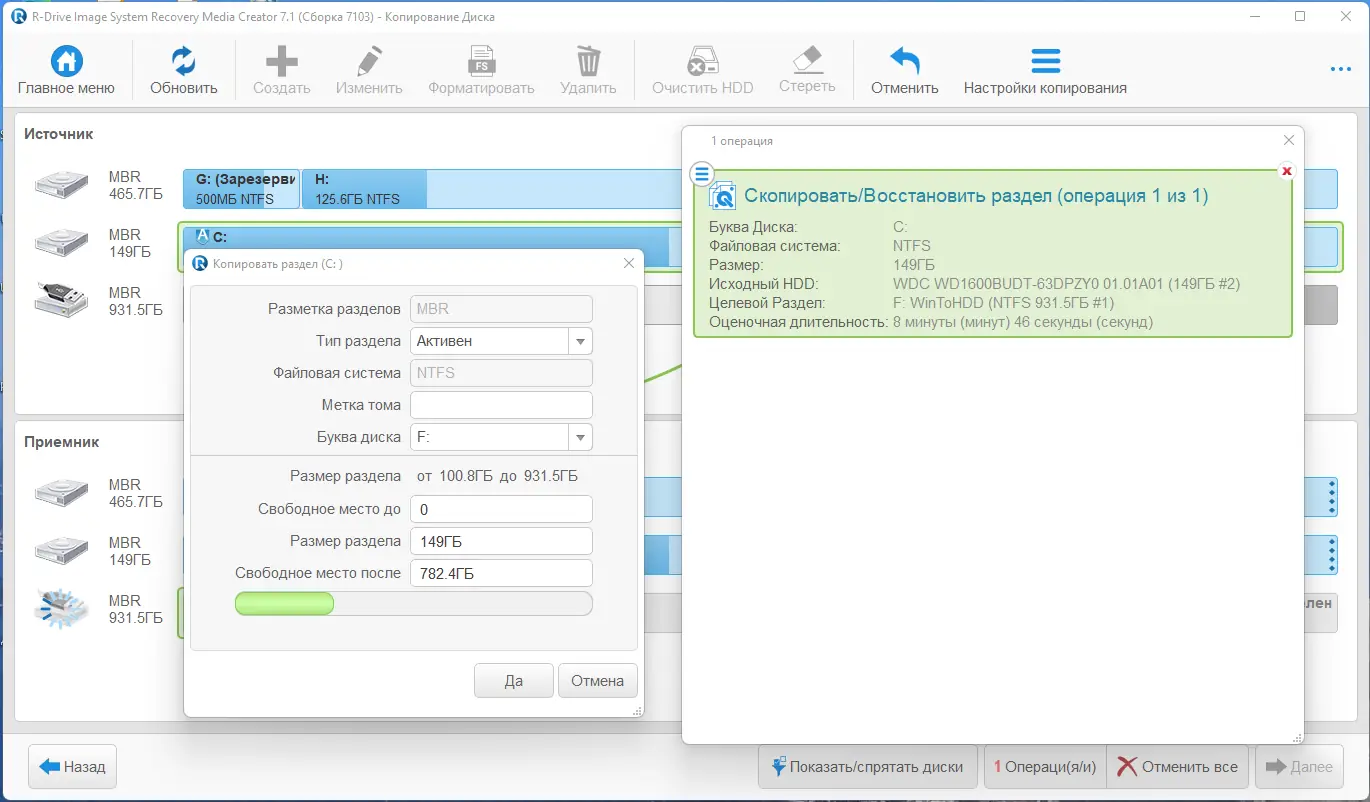The height and width of the screenshot is (802, 1370).
Task: Open Настройки копирования settings
Action: 1045,62
